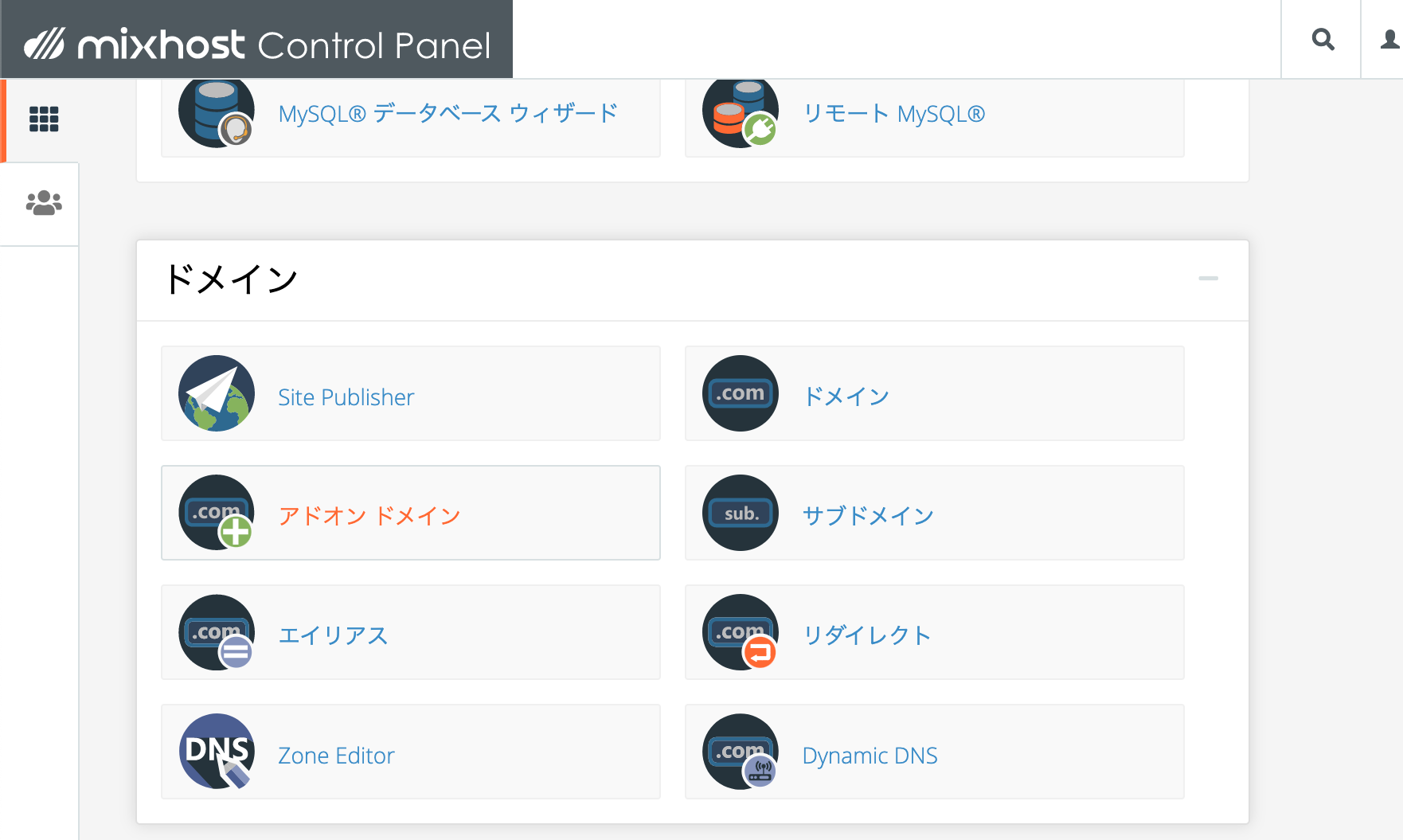This screenshot has height=840, width=1403.
Task: Open the アドオン ドメイン .com plus icon
Action: (x=217, y=513)
